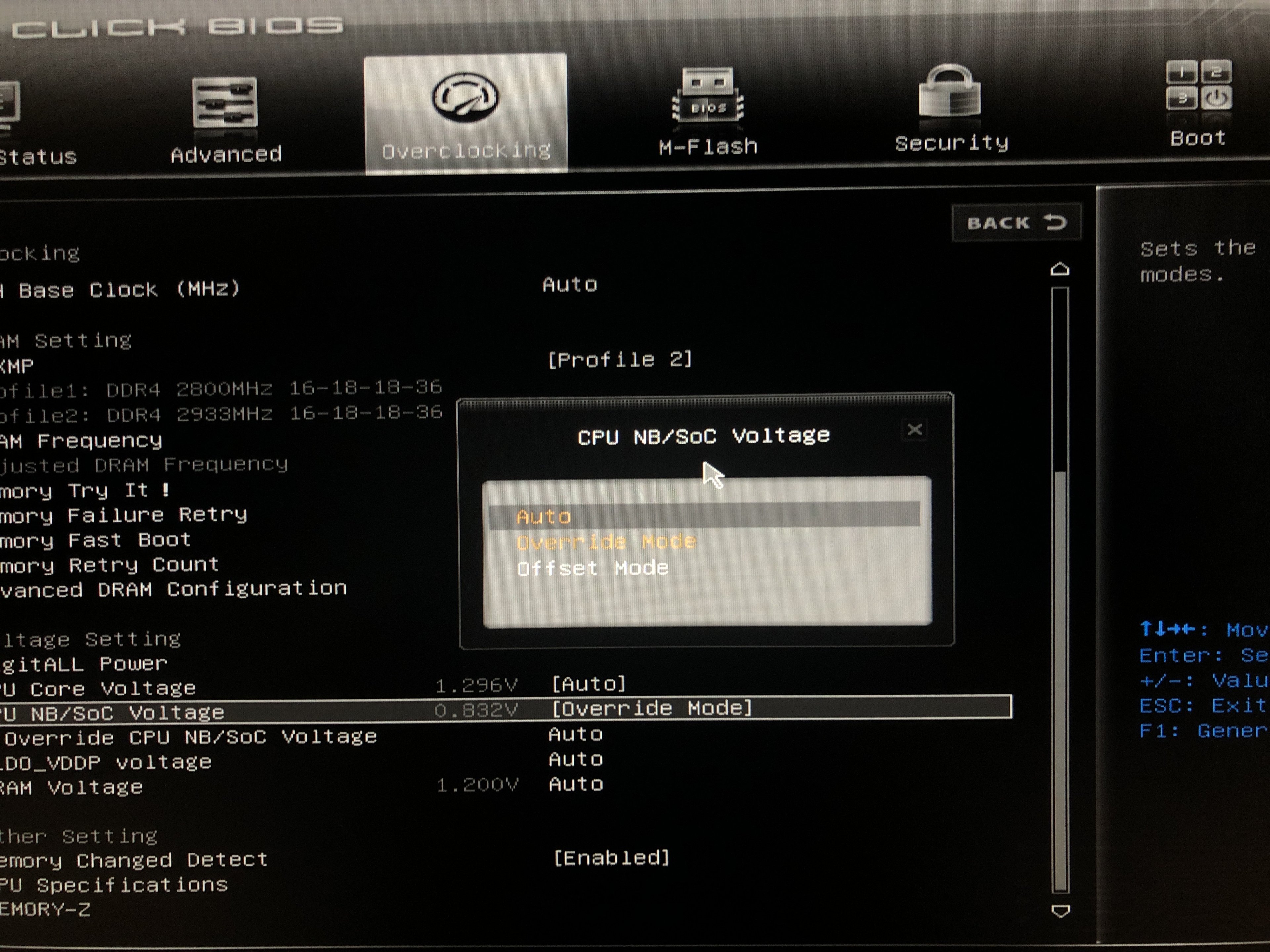
Task: Close the CPU NB/SoC Voltage popup
Action: click(x=914, y=430)
